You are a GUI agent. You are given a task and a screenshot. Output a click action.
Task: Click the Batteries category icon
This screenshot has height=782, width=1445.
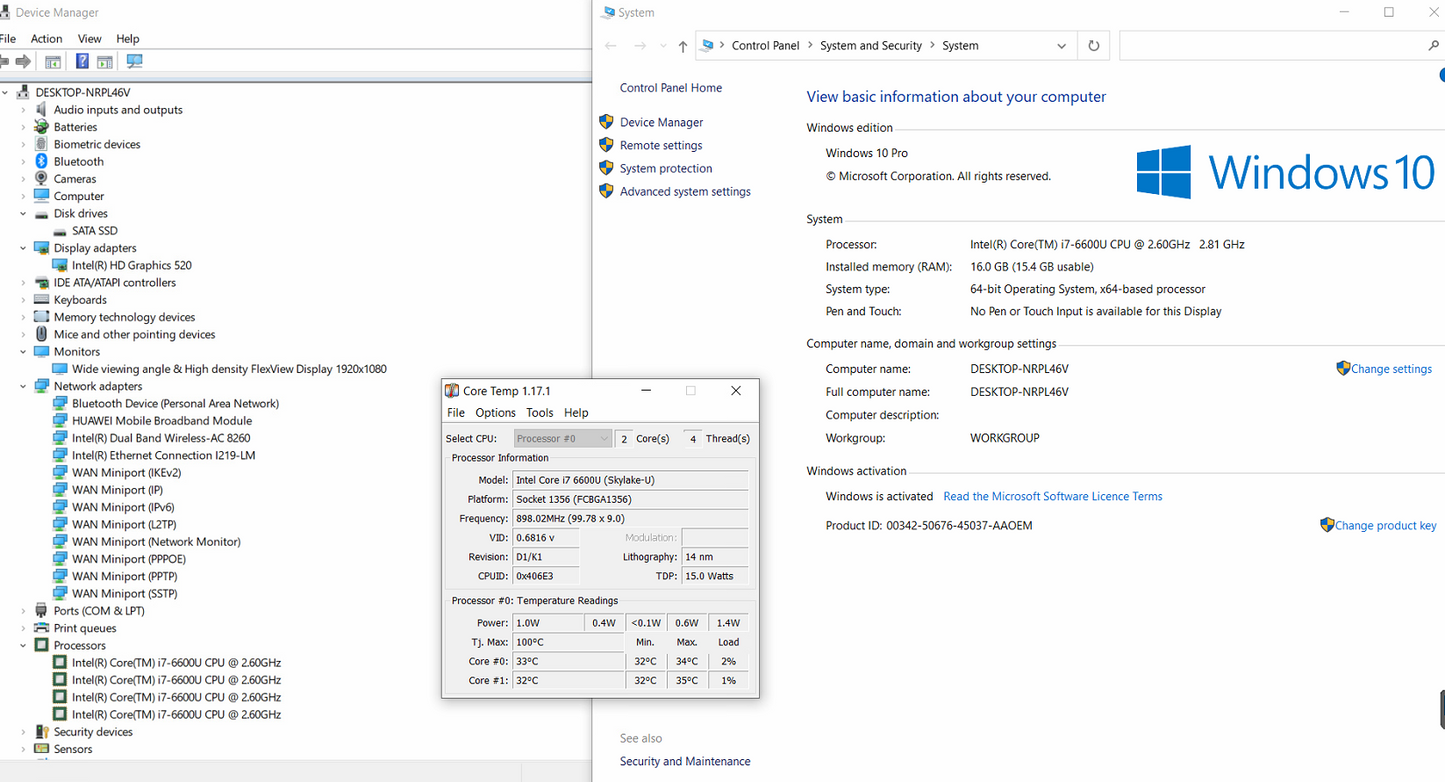click(x=41, y=127)
